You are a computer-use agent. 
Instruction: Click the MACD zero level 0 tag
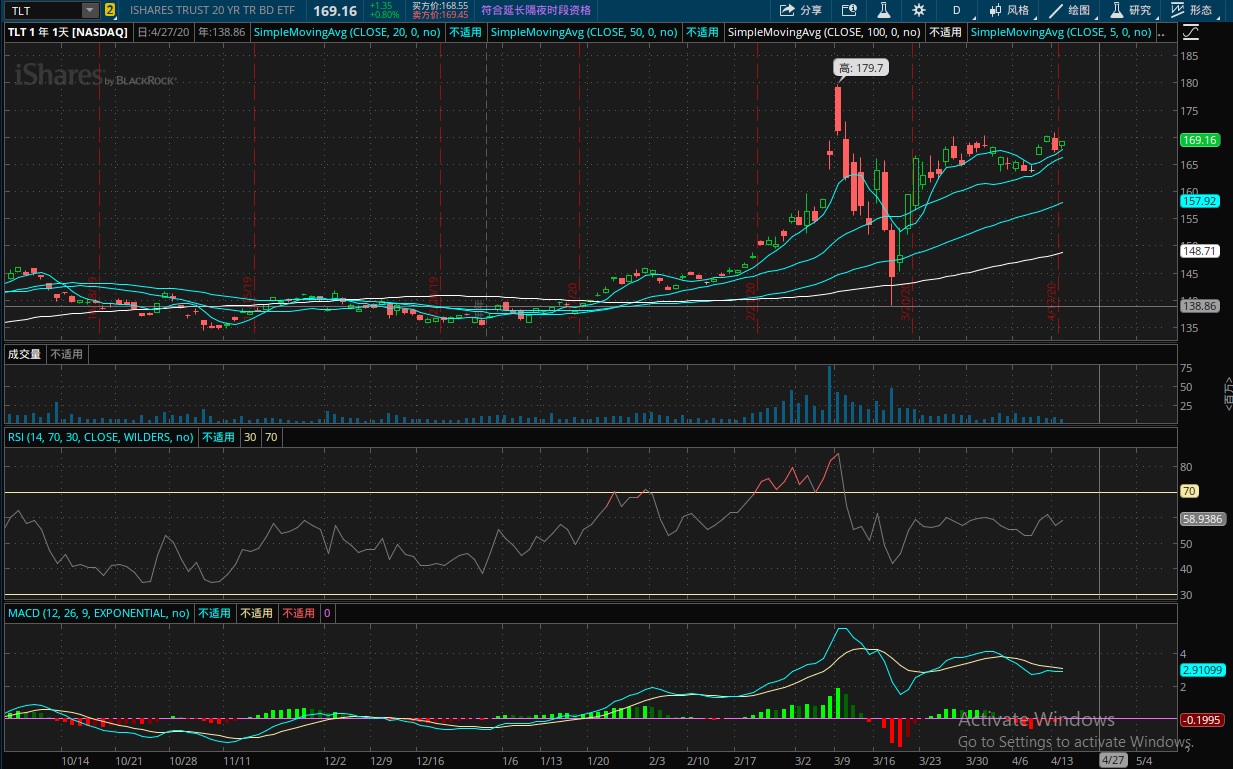[x=326, y=613]
